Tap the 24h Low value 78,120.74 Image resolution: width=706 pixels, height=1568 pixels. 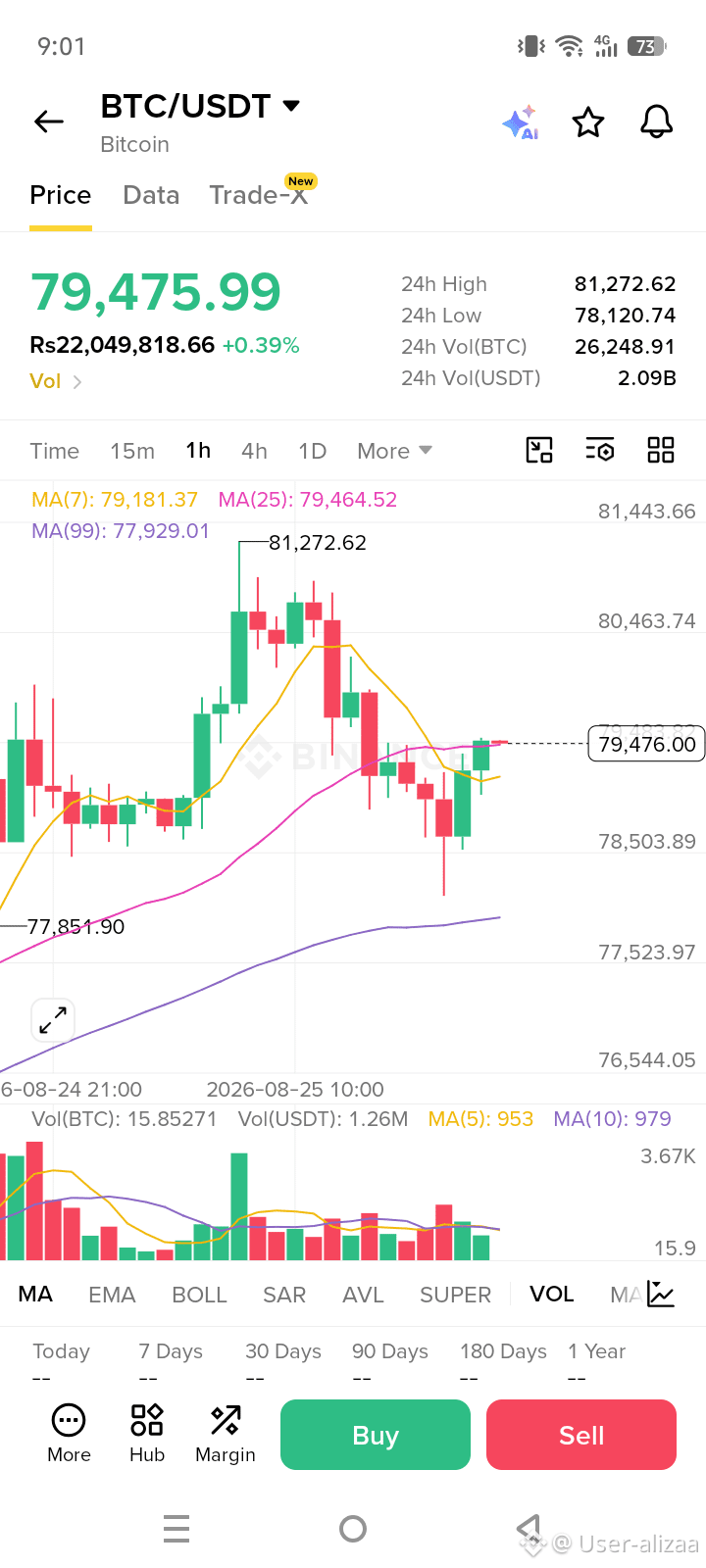626,316
